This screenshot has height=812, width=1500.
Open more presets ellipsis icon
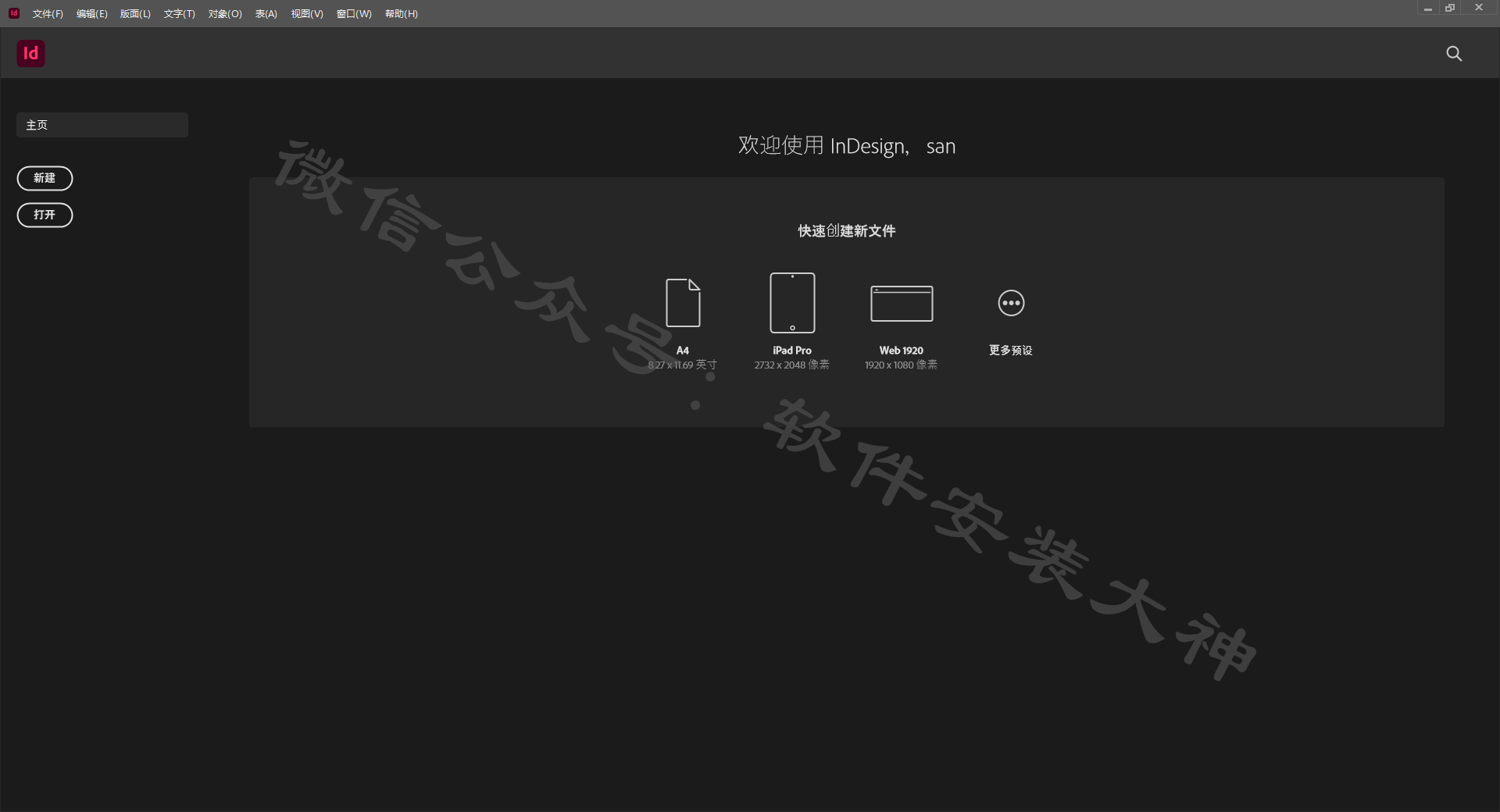click(x=1011, y=303)
